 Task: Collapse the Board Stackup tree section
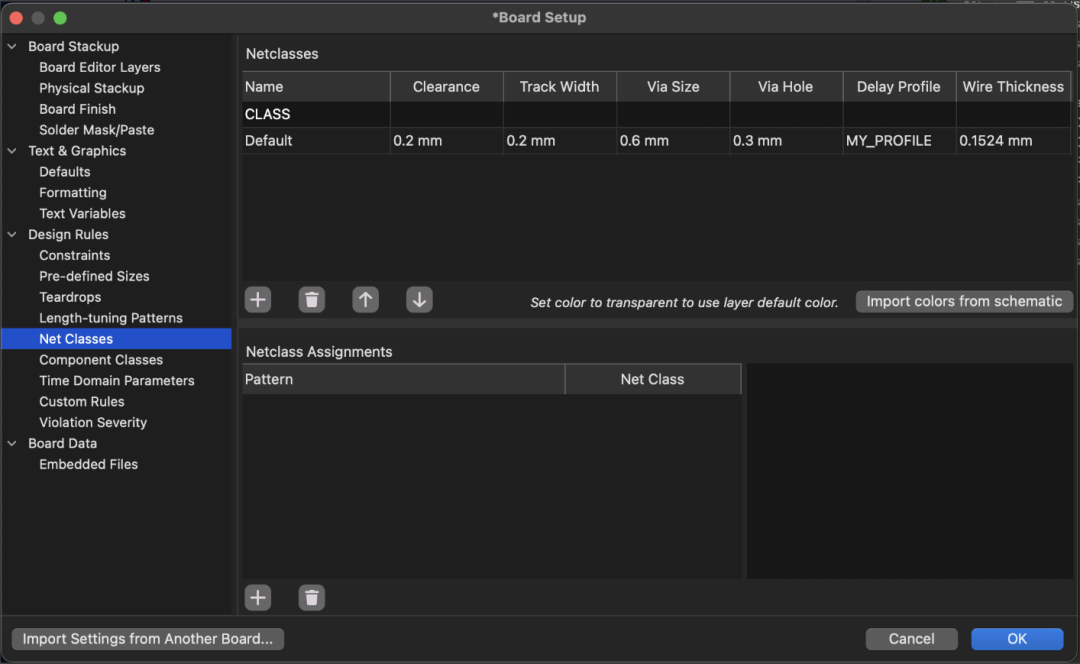tap(12, 46)
